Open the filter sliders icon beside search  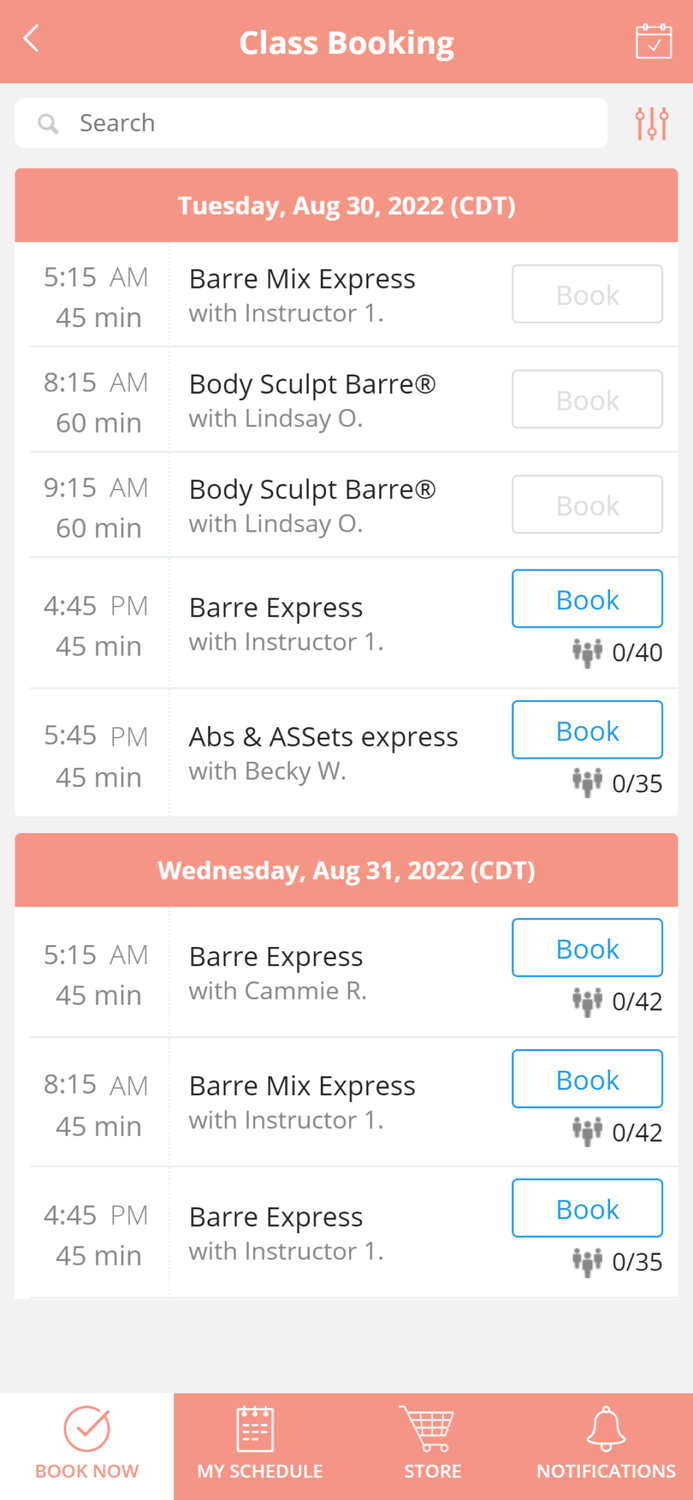click(651, 122)
